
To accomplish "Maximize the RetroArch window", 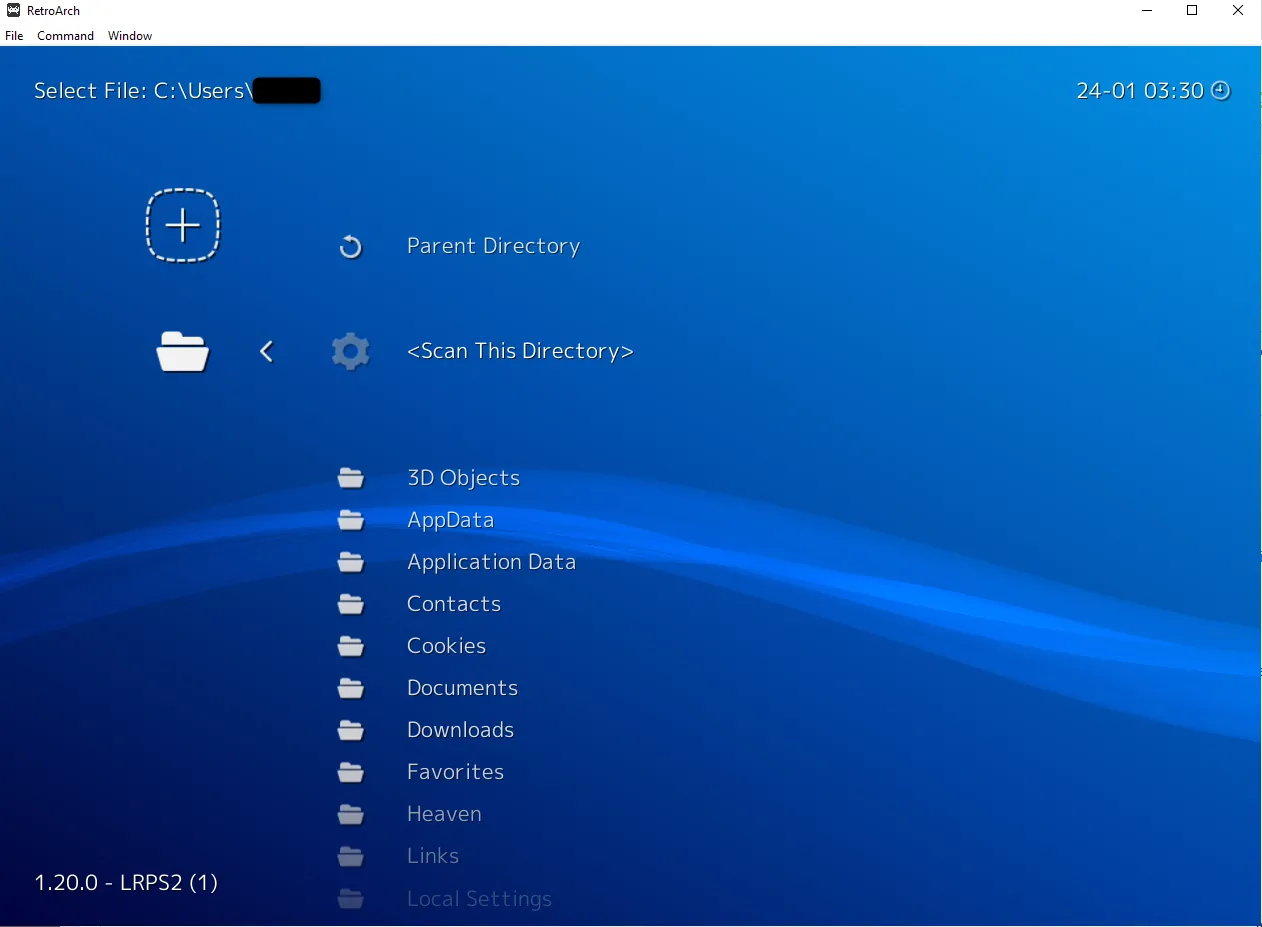I will click(x=1192, y=11).
